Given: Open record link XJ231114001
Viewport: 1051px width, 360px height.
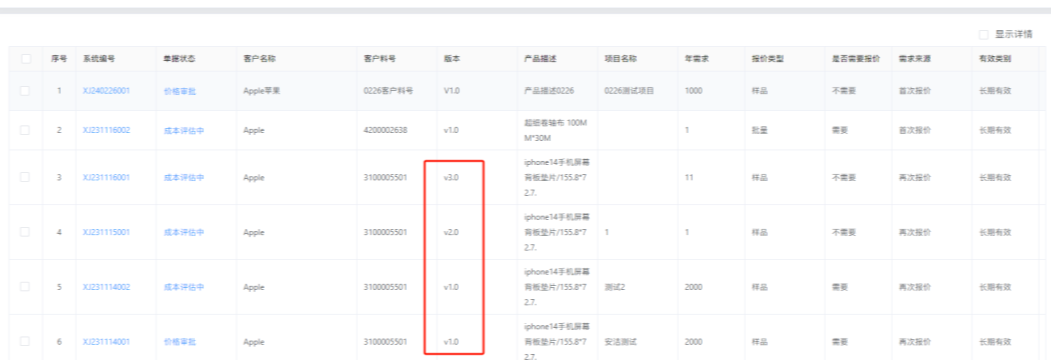Looking at the screenshot, I should pos(107,342).
